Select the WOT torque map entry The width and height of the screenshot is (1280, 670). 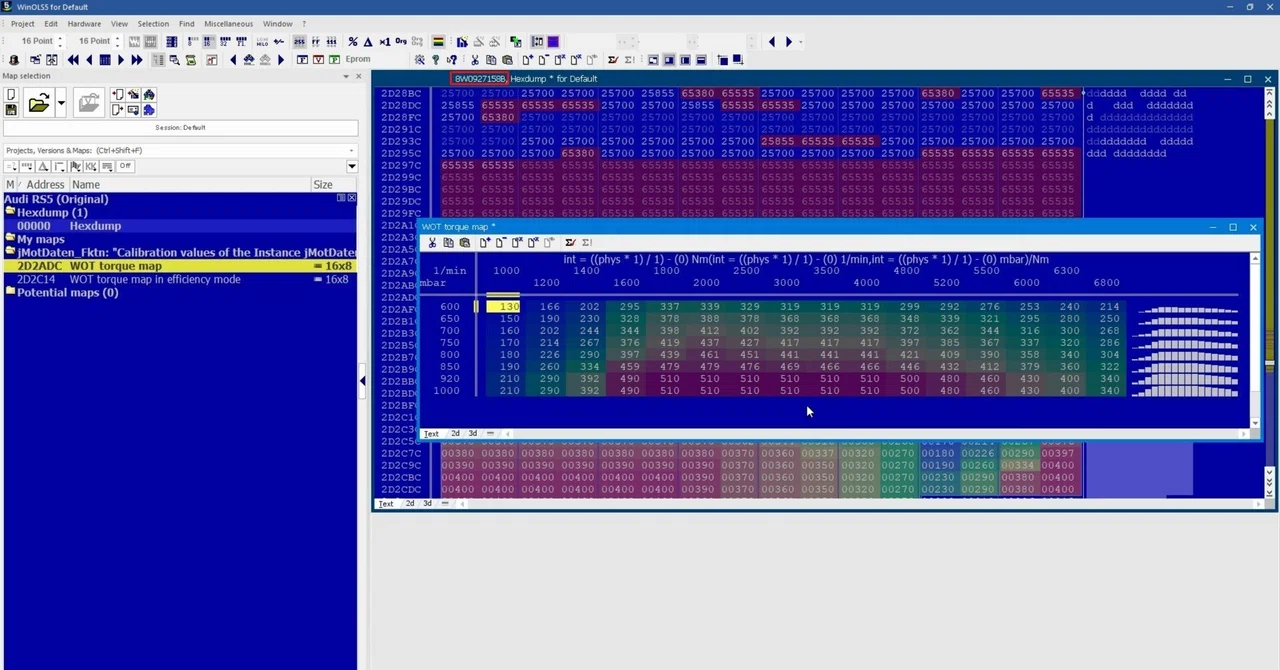pos(180,266)
